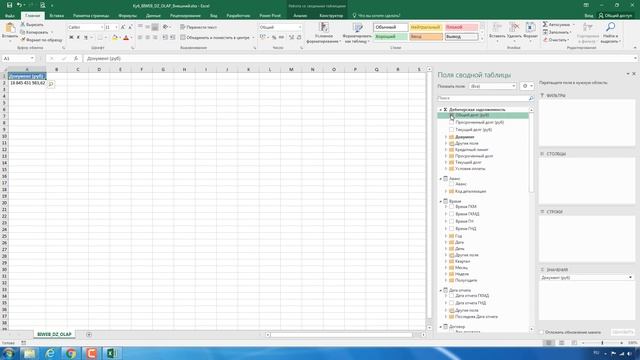Image resolution: width=640 pixels, height=360 pixels.
Task: Click the decrease font size icon
Action: pyautogui.click(x=130, y=27)
